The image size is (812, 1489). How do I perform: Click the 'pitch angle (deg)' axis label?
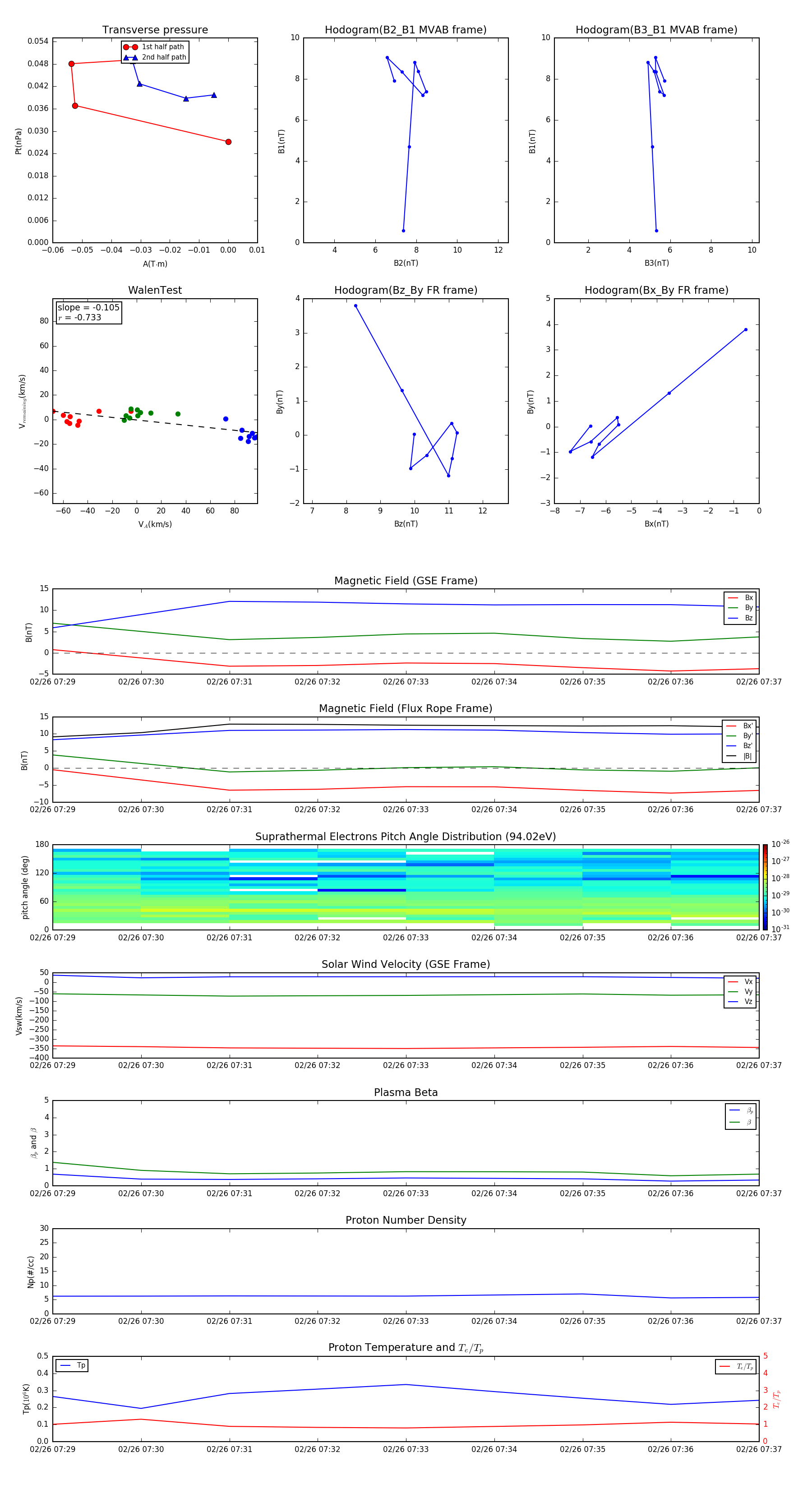coord(25,887)
